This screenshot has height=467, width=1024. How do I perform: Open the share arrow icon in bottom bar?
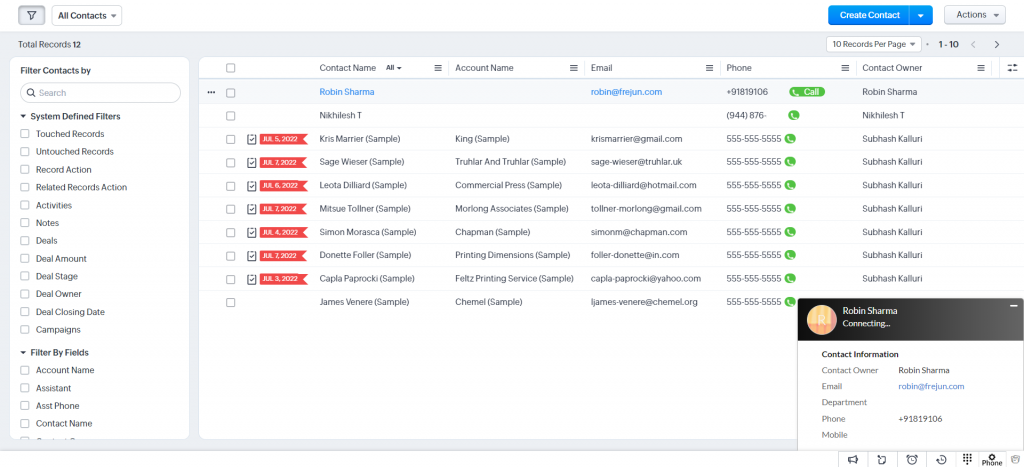(x=882, y=459)
